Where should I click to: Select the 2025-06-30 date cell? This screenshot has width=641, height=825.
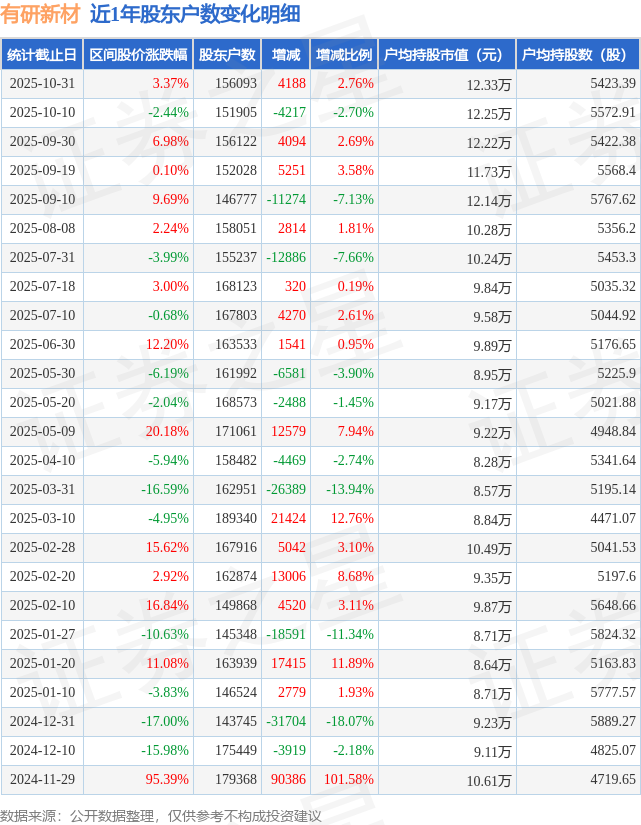41,345
